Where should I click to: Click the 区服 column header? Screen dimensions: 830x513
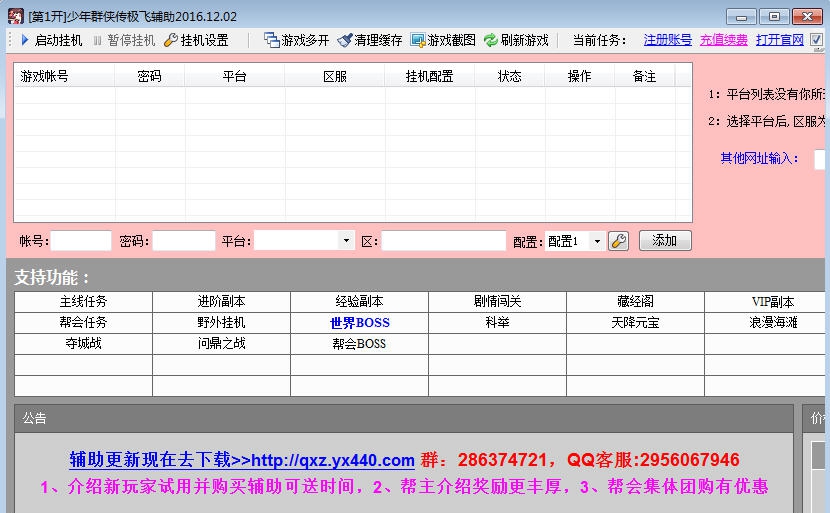(x=335, y=76)
